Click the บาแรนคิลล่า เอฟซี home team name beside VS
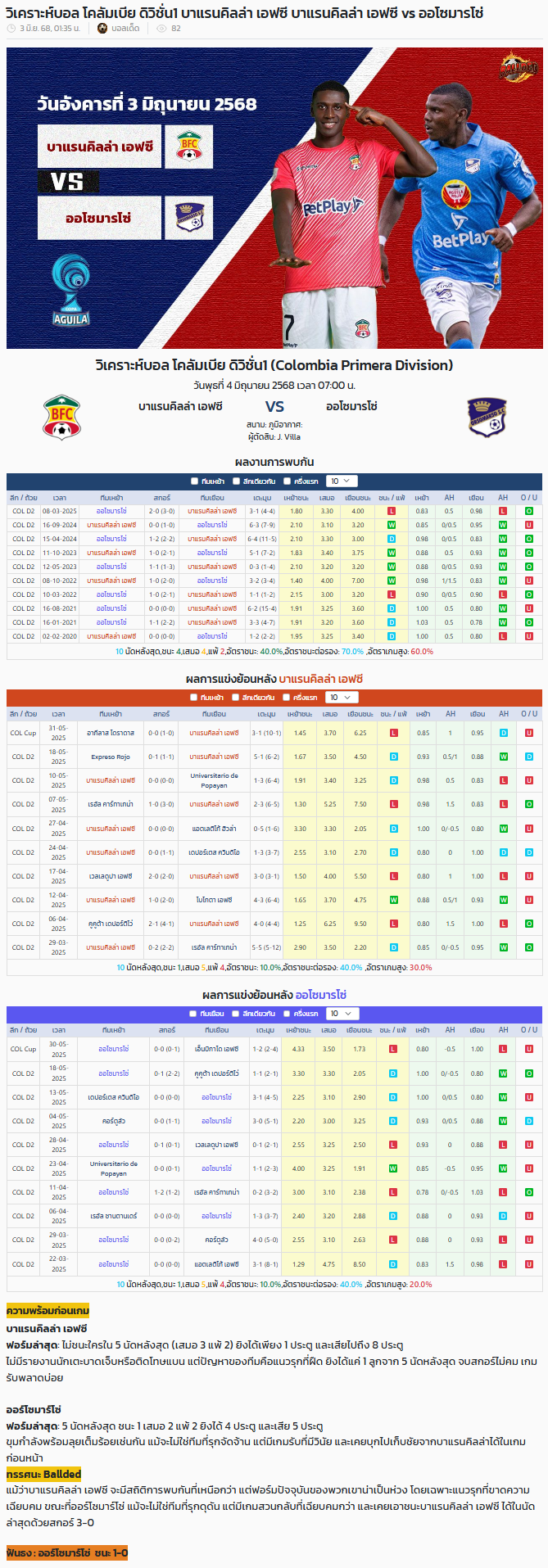Image resolution: width=548 pixels, height=1568 pixels. tap(180, 406)
